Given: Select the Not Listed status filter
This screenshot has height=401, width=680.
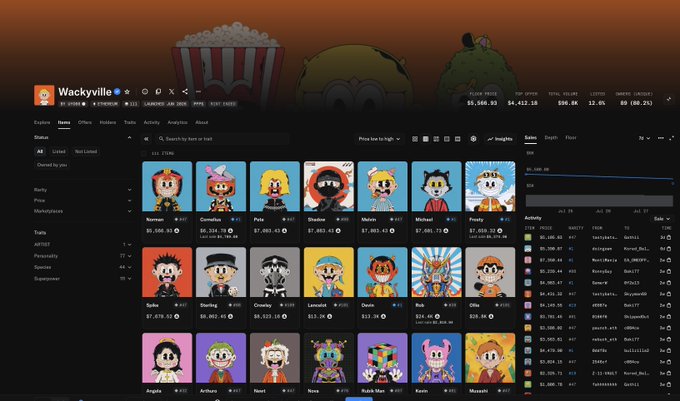Looking at the screenshot, I should [86, 151].
